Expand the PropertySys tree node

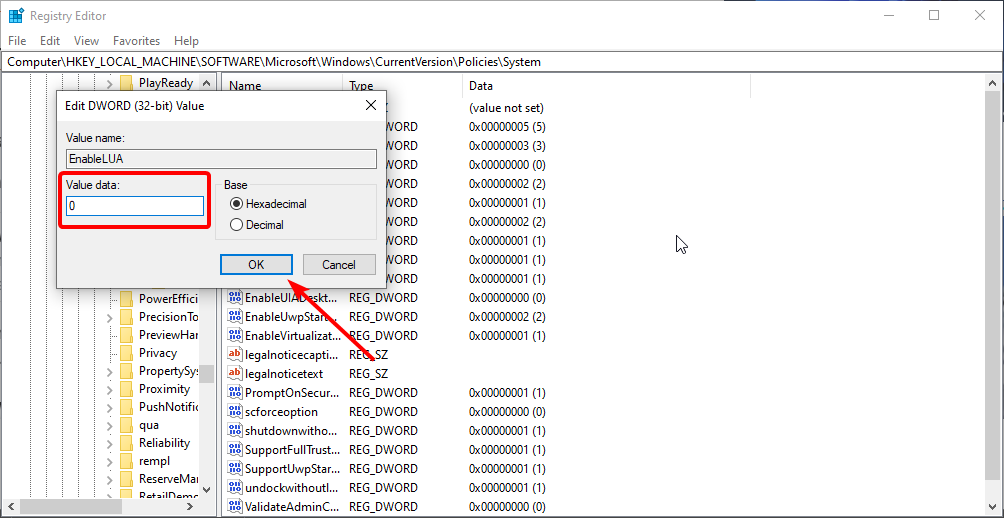pyautogui.click(x=109, y=371)
